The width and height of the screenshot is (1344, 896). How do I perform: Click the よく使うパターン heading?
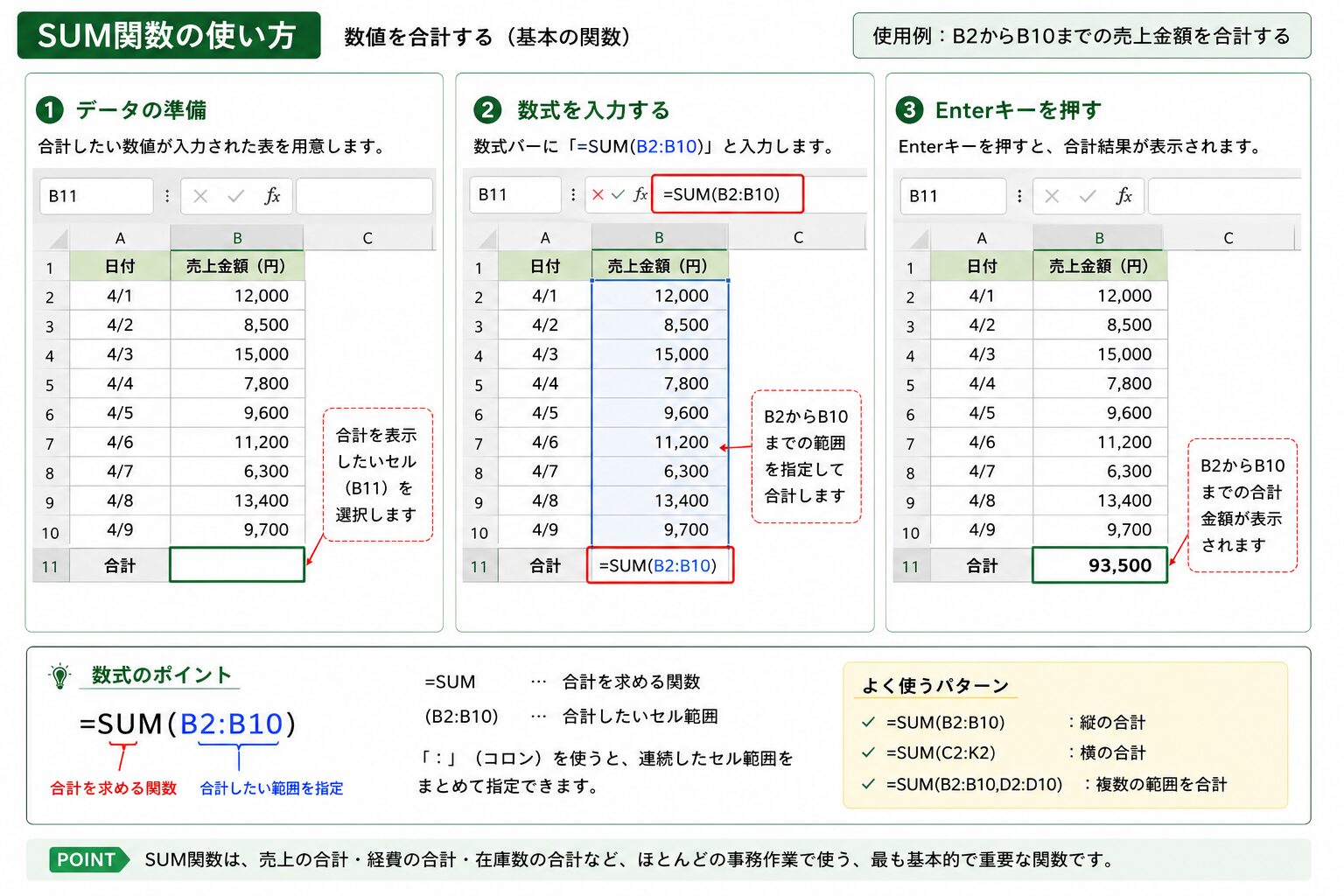coord(935,686)
